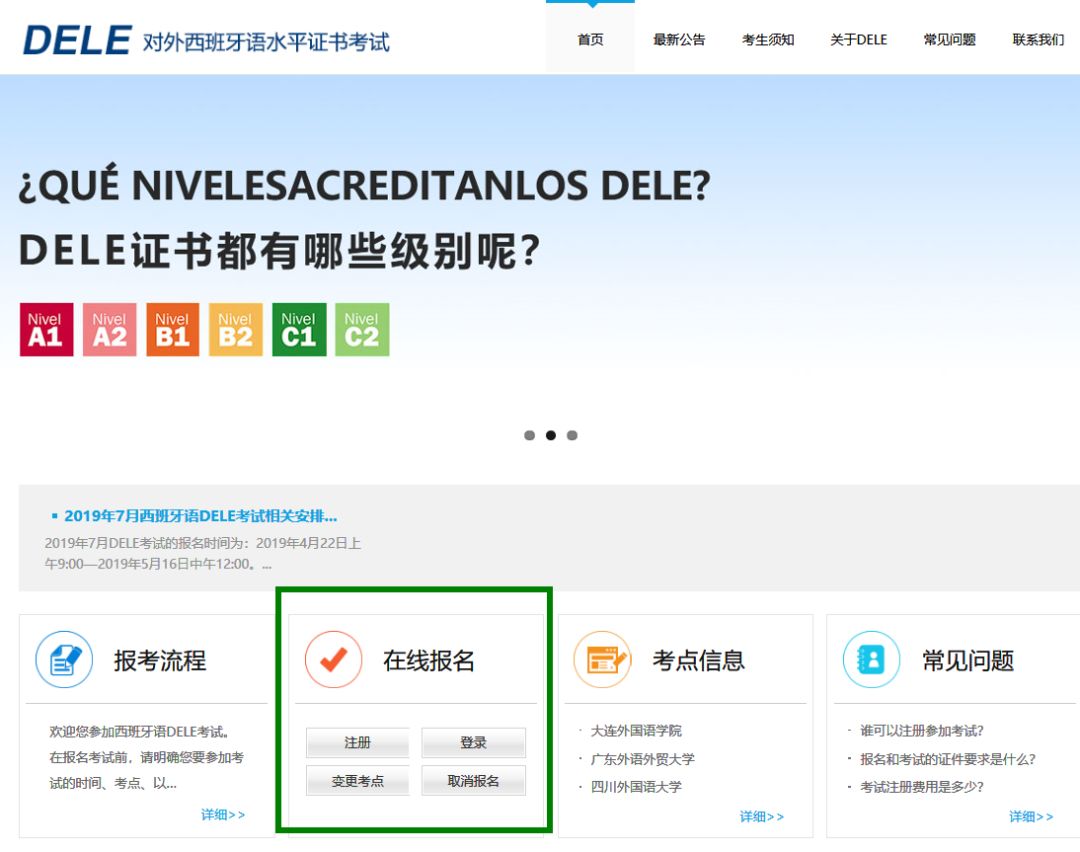Click the 在线报名 card heading
The image size is (1080, 852).
[428, 661]
